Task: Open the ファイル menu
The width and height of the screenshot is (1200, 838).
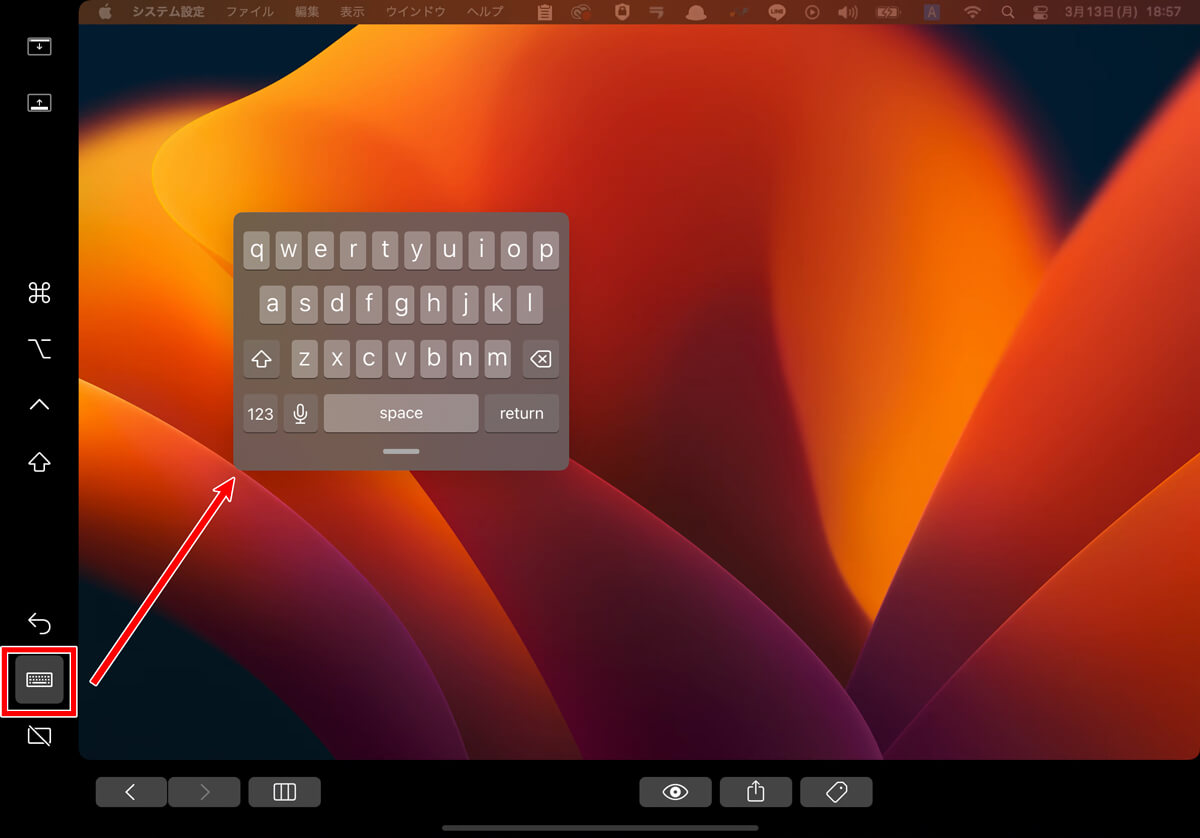Action: point(250,12)
